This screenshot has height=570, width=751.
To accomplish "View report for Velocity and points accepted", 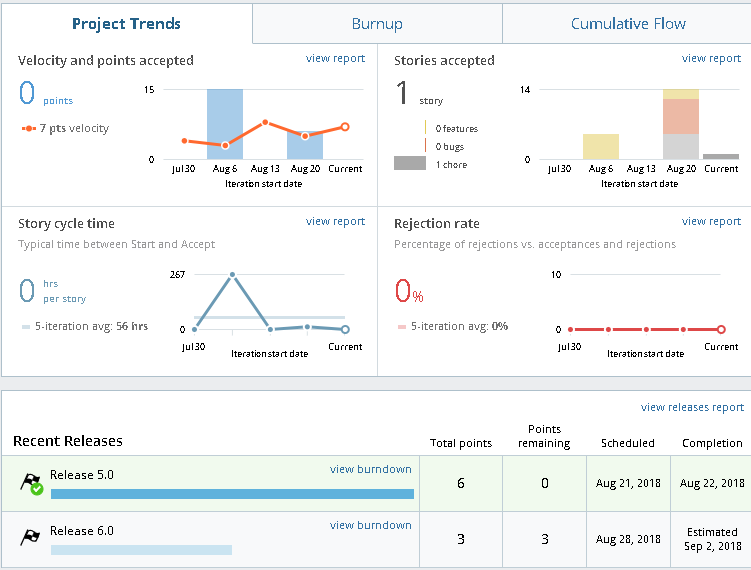I will 335,58.
